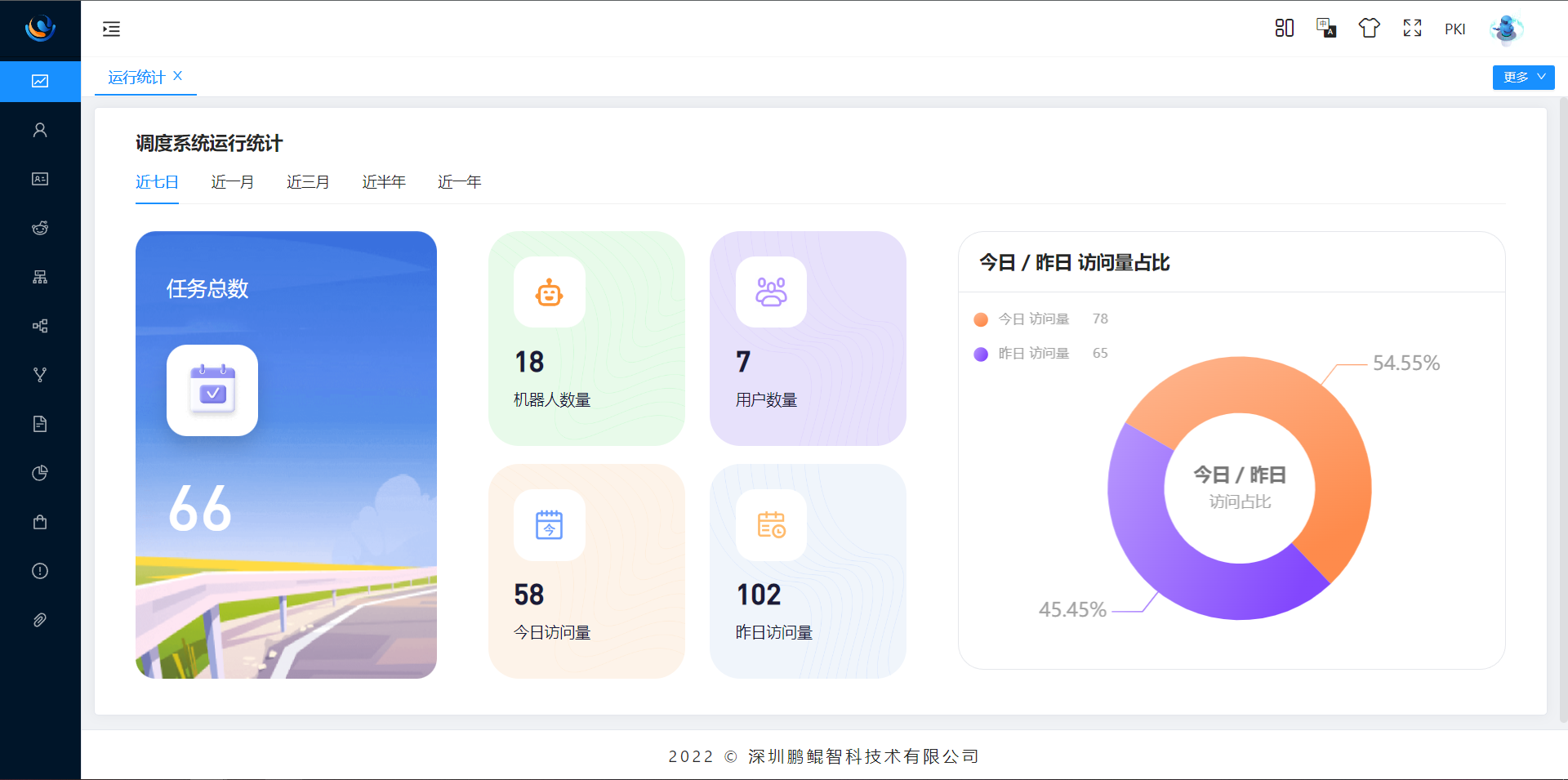
Task: Enter fullscreen mode using the expand icon
Action: click(x=1412, y=29)
